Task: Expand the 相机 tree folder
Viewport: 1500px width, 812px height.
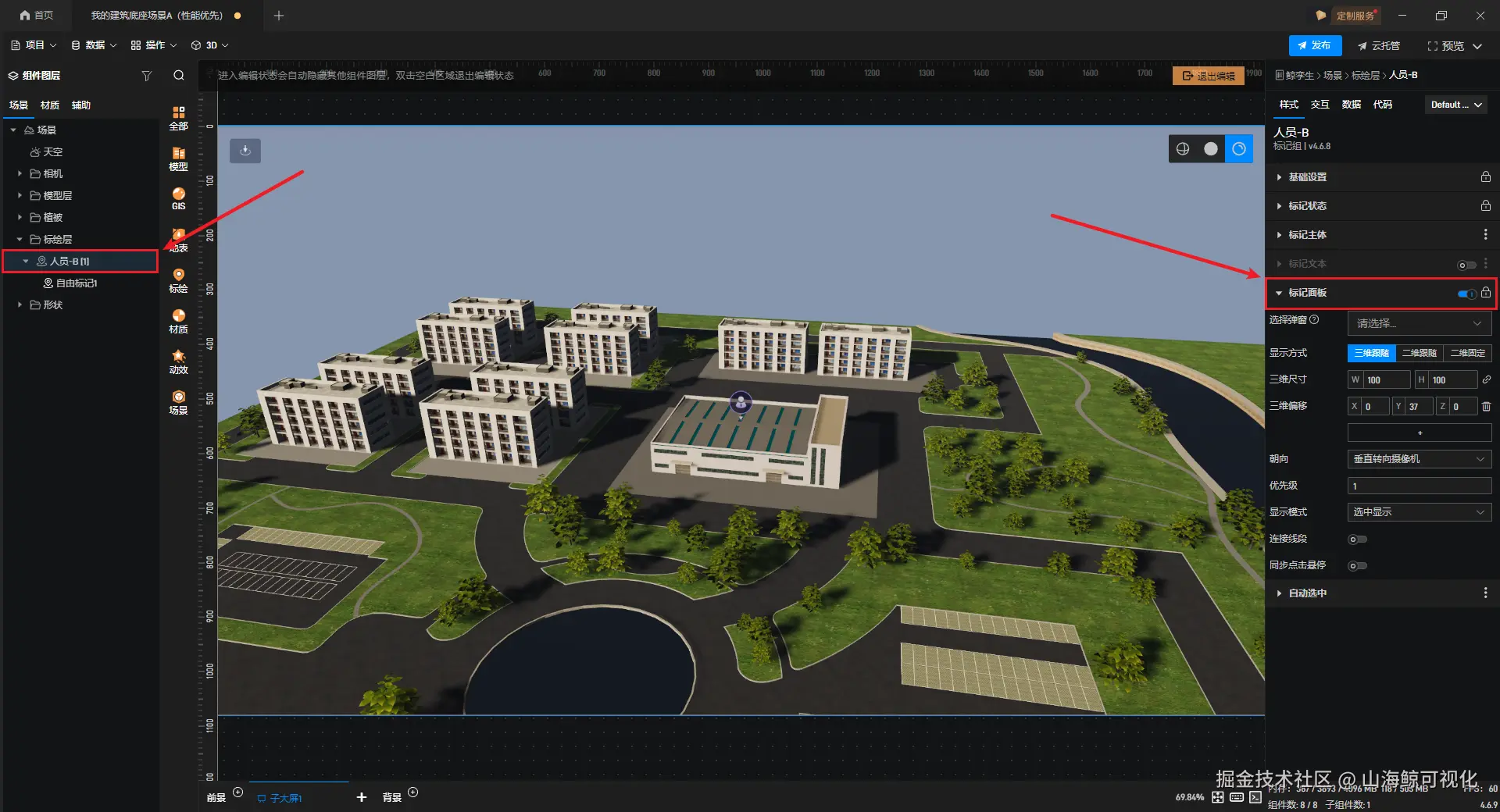Action: (20, 173)
